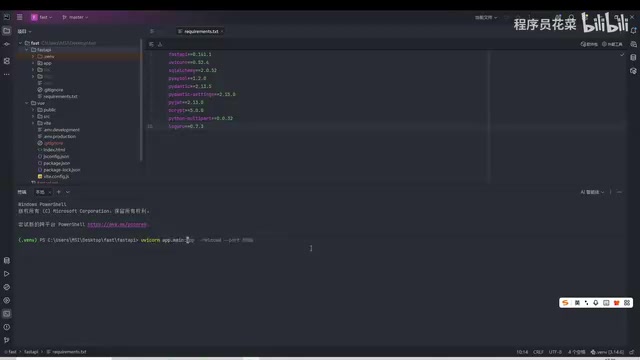
Task: Open the Notifications bell icon
Action: pyautogui.click(x=633, y=31)
